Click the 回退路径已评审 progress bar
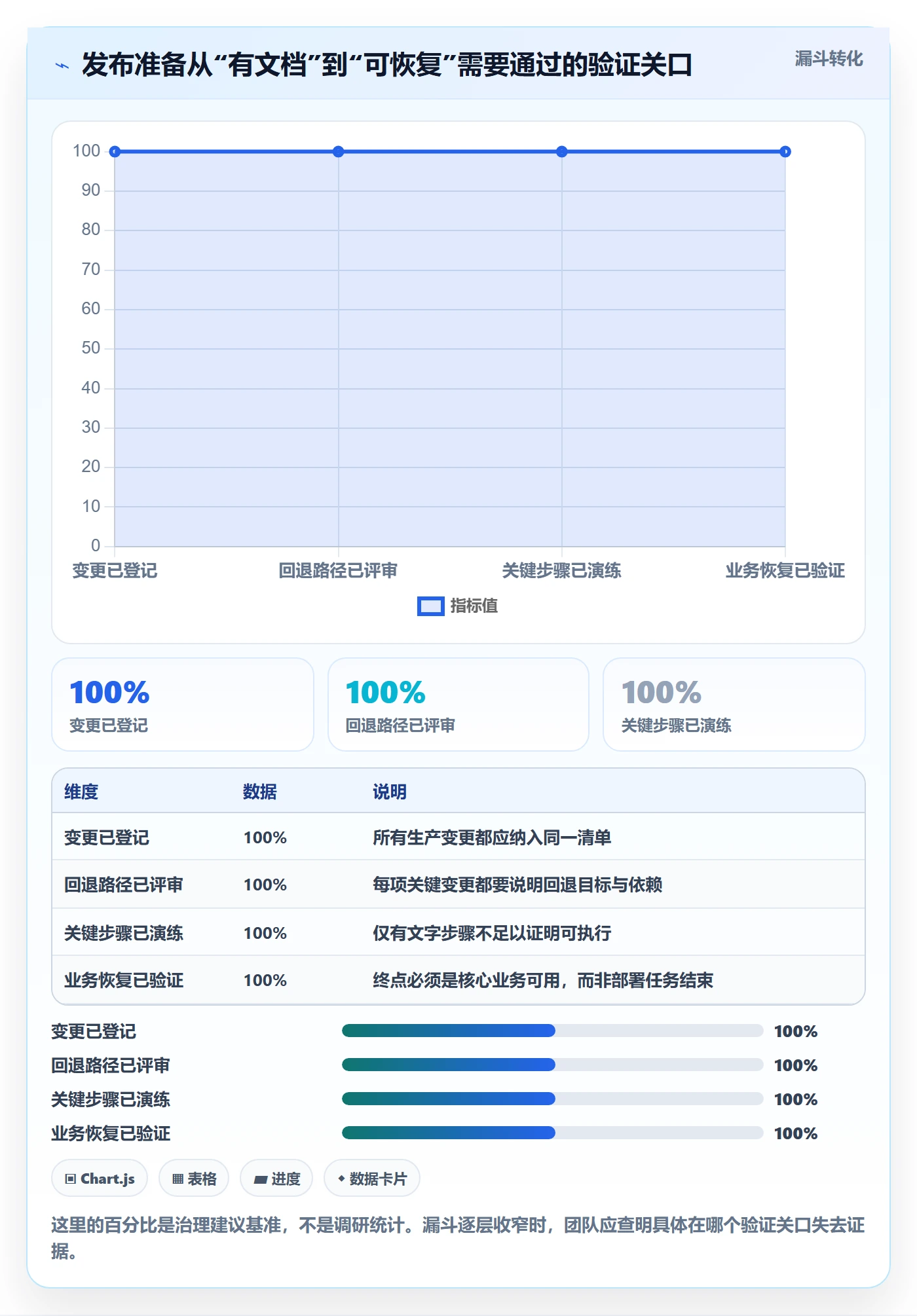917x1316 pixels. [x=553, y=1065]
